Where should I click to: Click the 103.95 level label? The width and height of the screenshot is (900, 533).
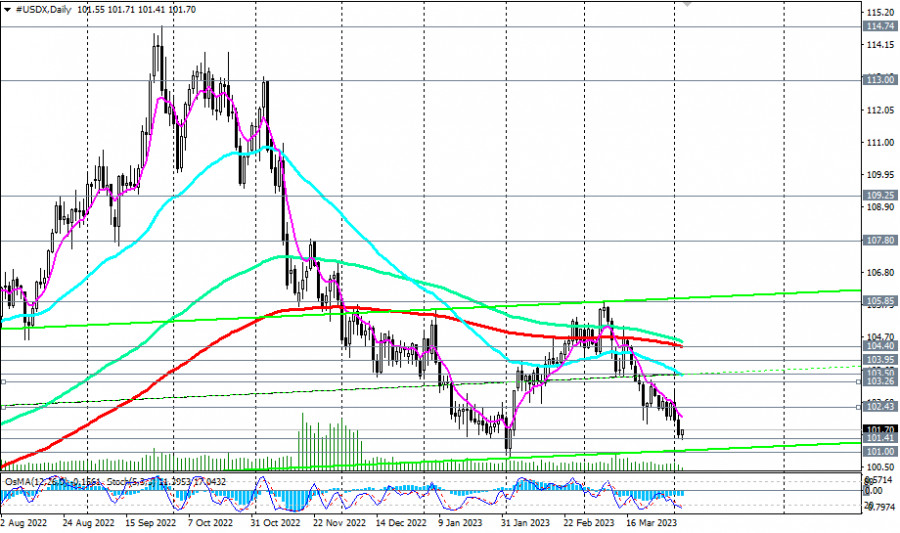[x=879, y=359]
